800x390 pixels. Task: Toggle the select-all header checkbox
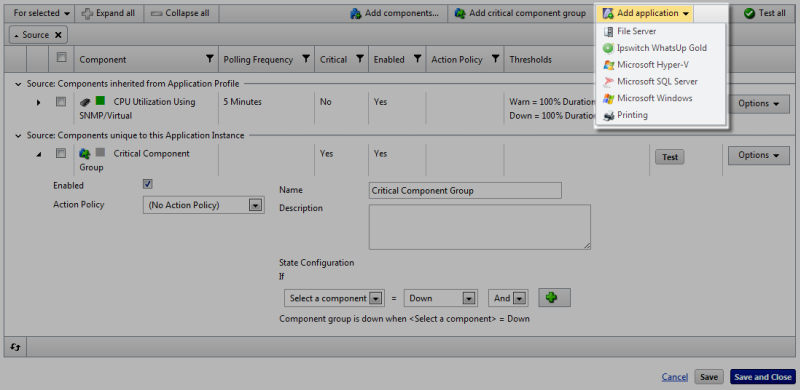61,57
